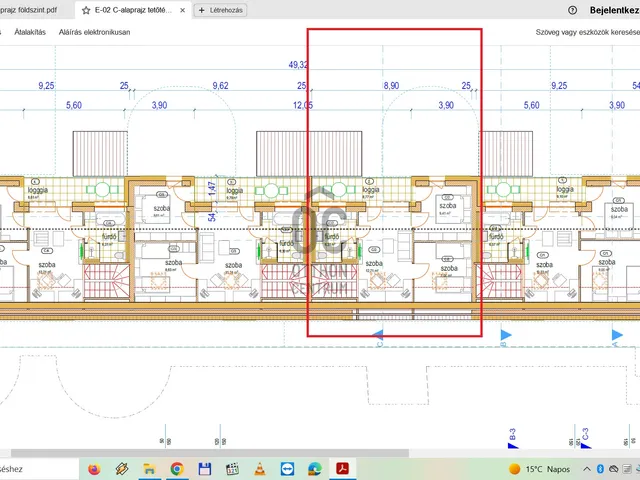Show hidden system tray icons
The height and width of the screenshot is (480, 640).
(x=587, y=469)
